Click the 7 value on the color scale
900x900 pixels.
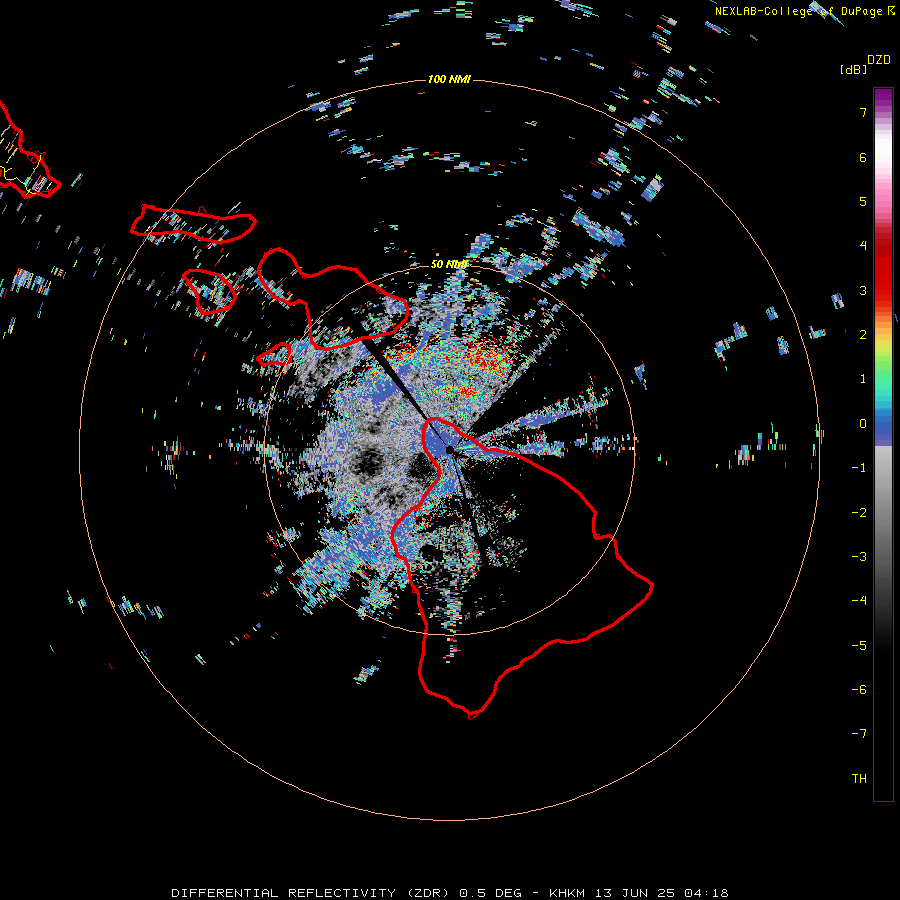(x=863, y=112)
